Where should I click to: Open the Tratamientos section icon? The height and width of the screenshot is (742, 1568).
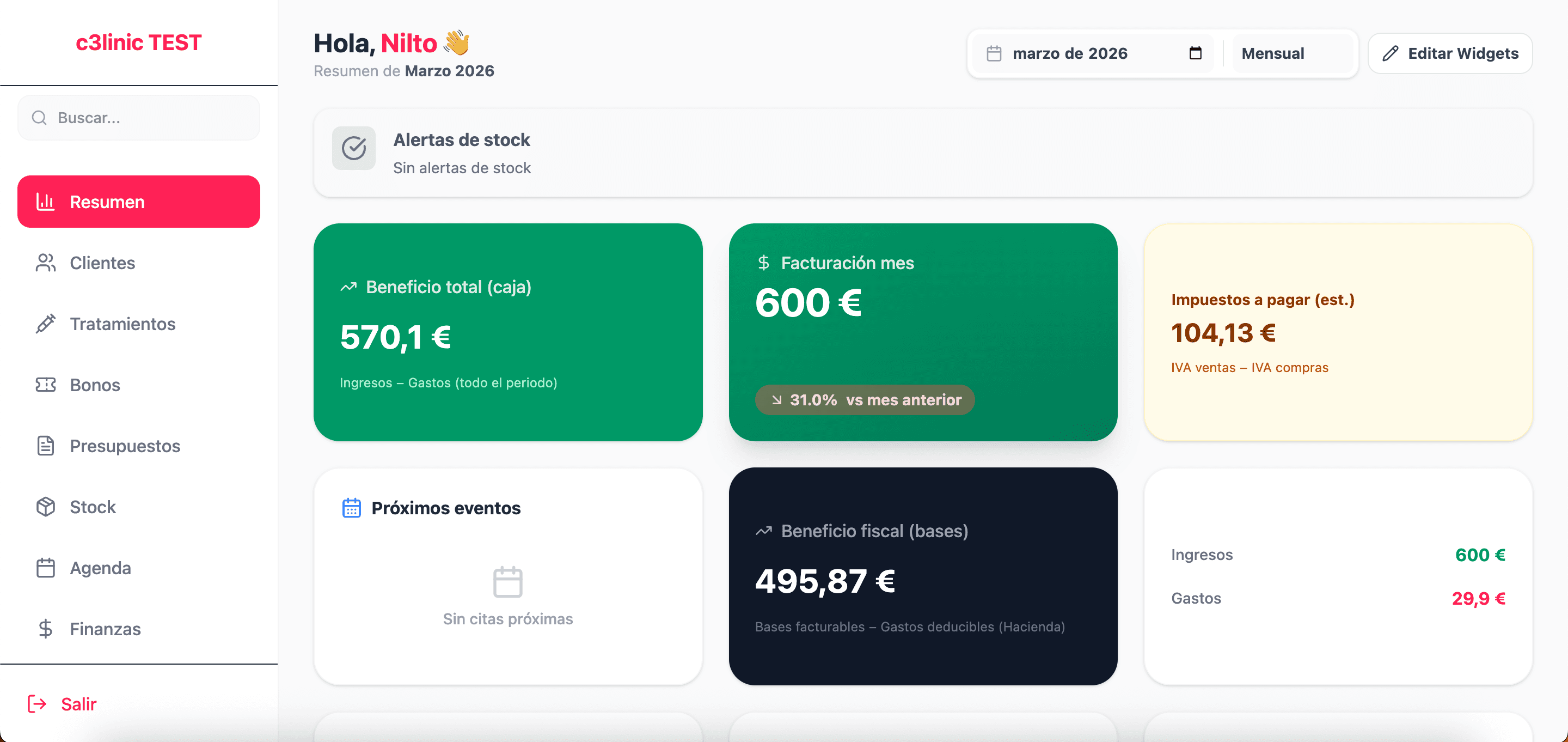pos(45,324)
